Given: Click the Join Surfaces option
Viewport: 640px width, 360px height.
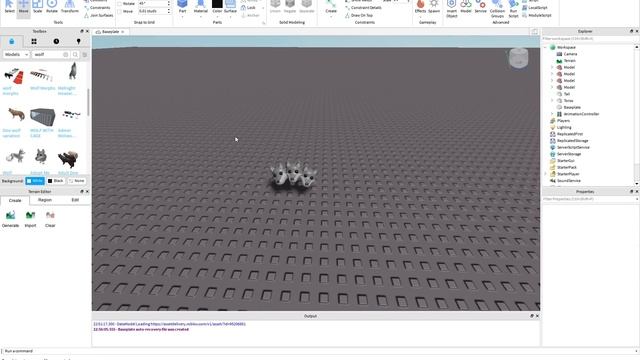Looking at the screenshot, I should pyautogui.click(x=98, y=15).
